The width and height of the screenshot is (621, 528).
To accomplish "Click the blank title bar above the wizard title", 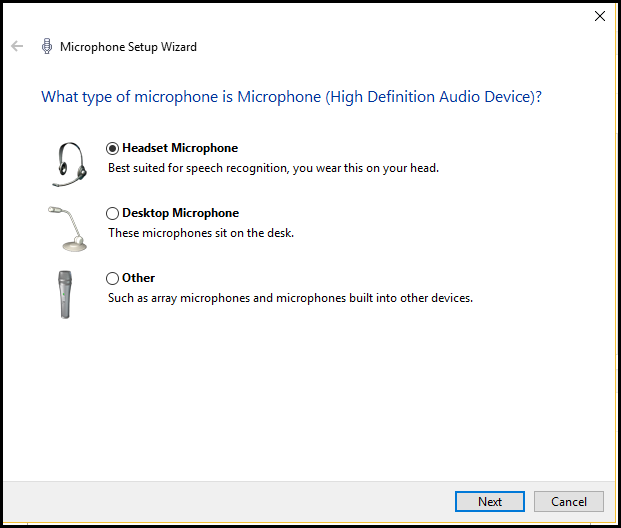I will tap(300, 16).
